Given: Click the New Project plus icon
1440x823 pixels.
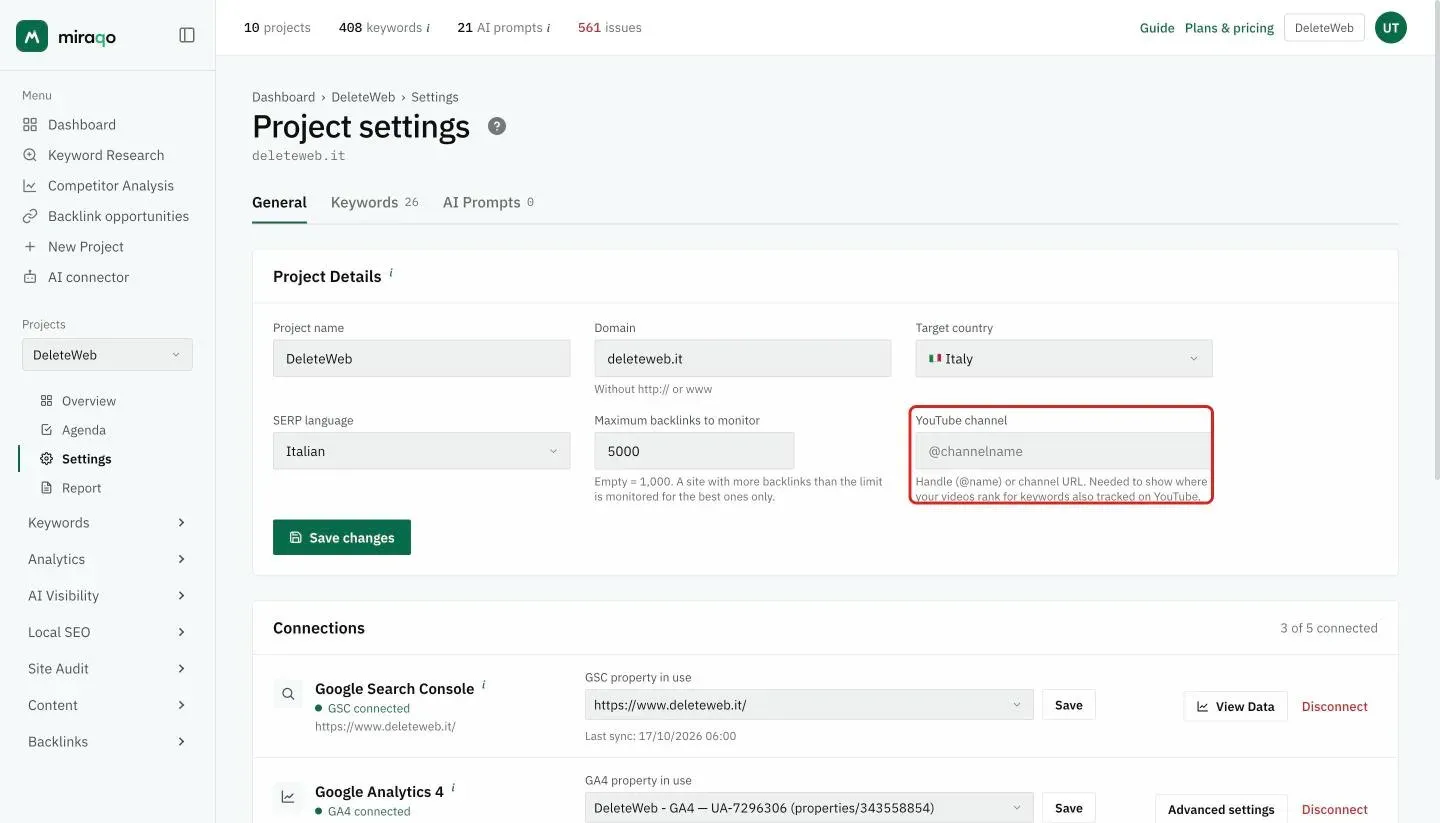Looking at the screenshot, I should tap(30, 247).
